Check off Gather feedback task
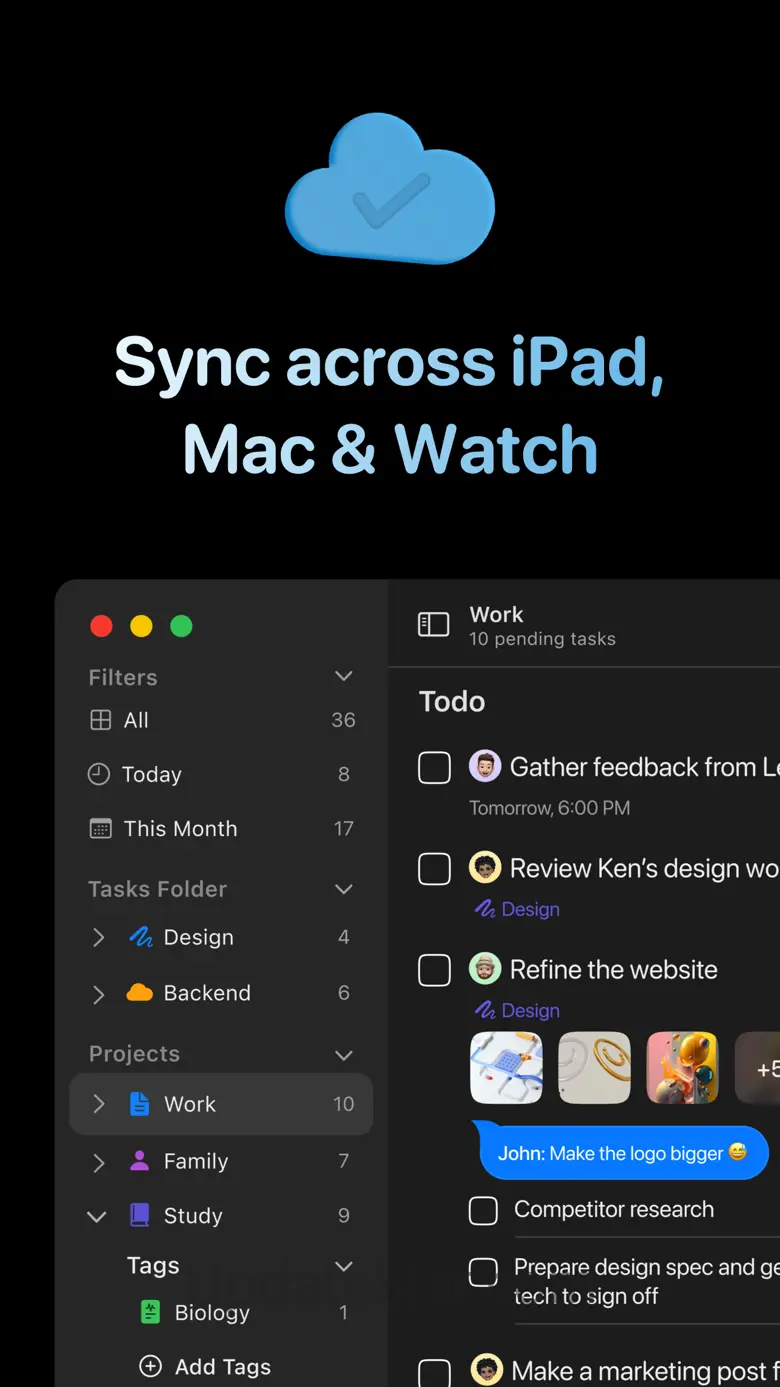Viewport: 780px width, 1387px height. pyautogui.click(x=434, y=768)
